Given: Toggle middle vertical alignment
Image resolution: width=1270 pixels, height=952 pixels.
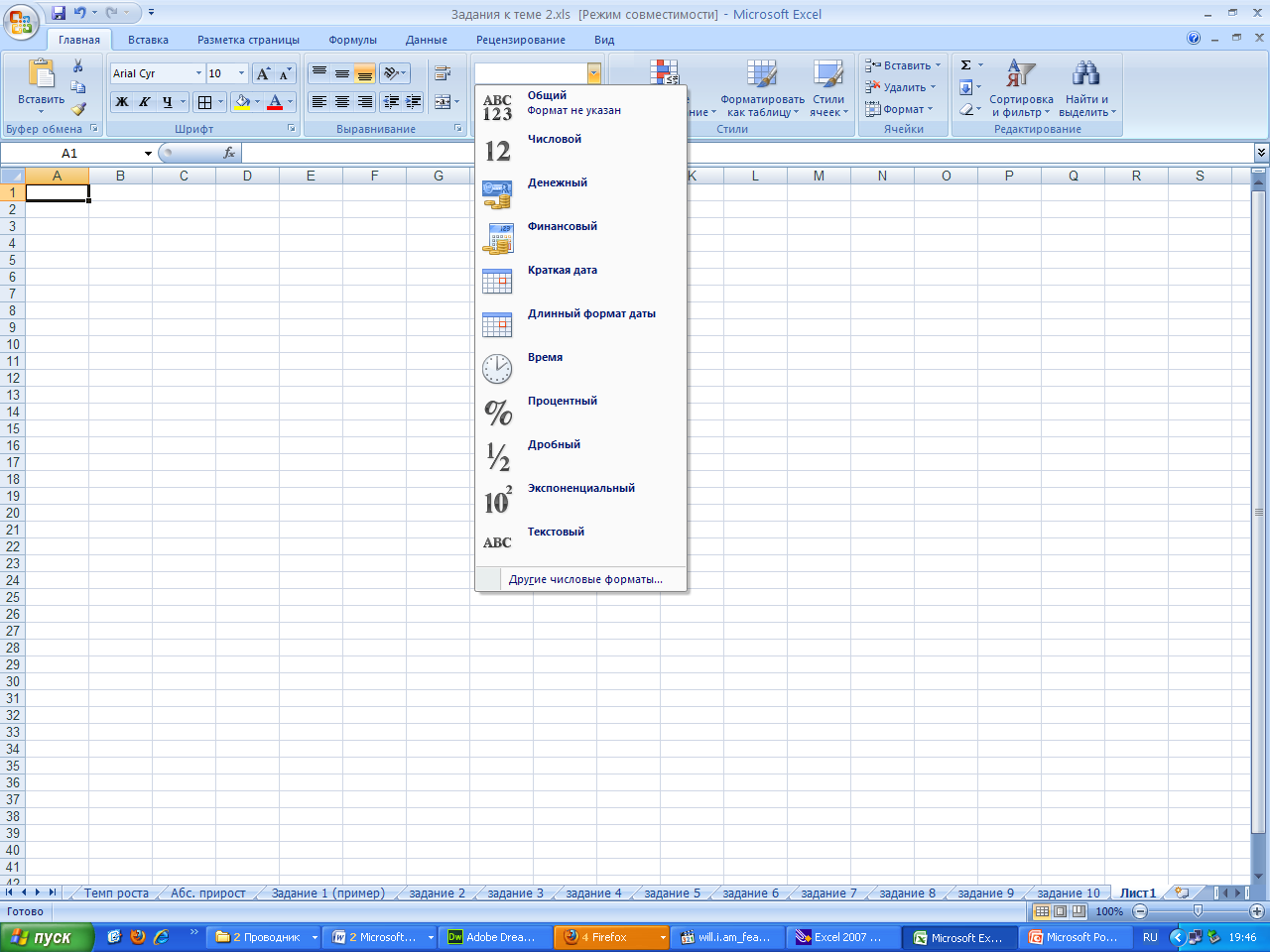Looking at the screenshot, I should coord(342,73).
